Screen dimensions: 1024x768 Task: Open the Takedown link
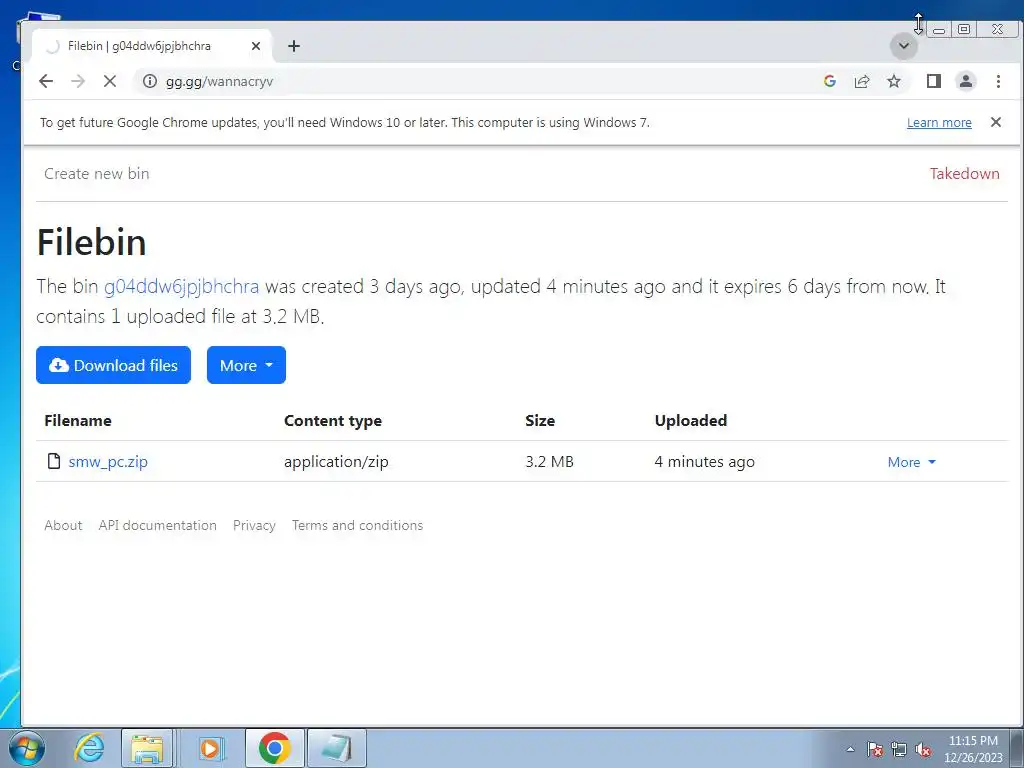(x=965, y=174)
